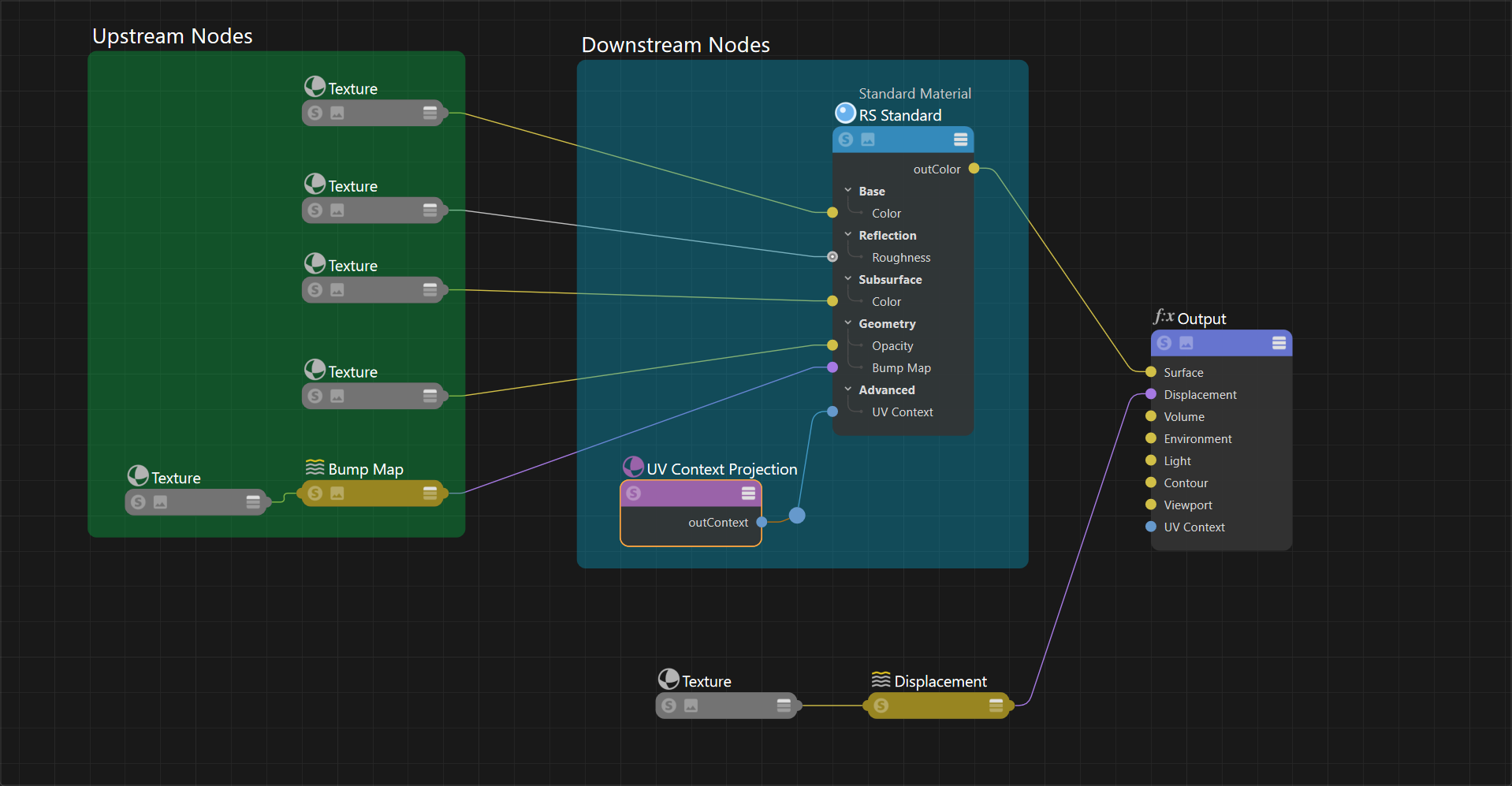Click the Output node fx icon
The image size is (1512, 786).
[1164, 317]
